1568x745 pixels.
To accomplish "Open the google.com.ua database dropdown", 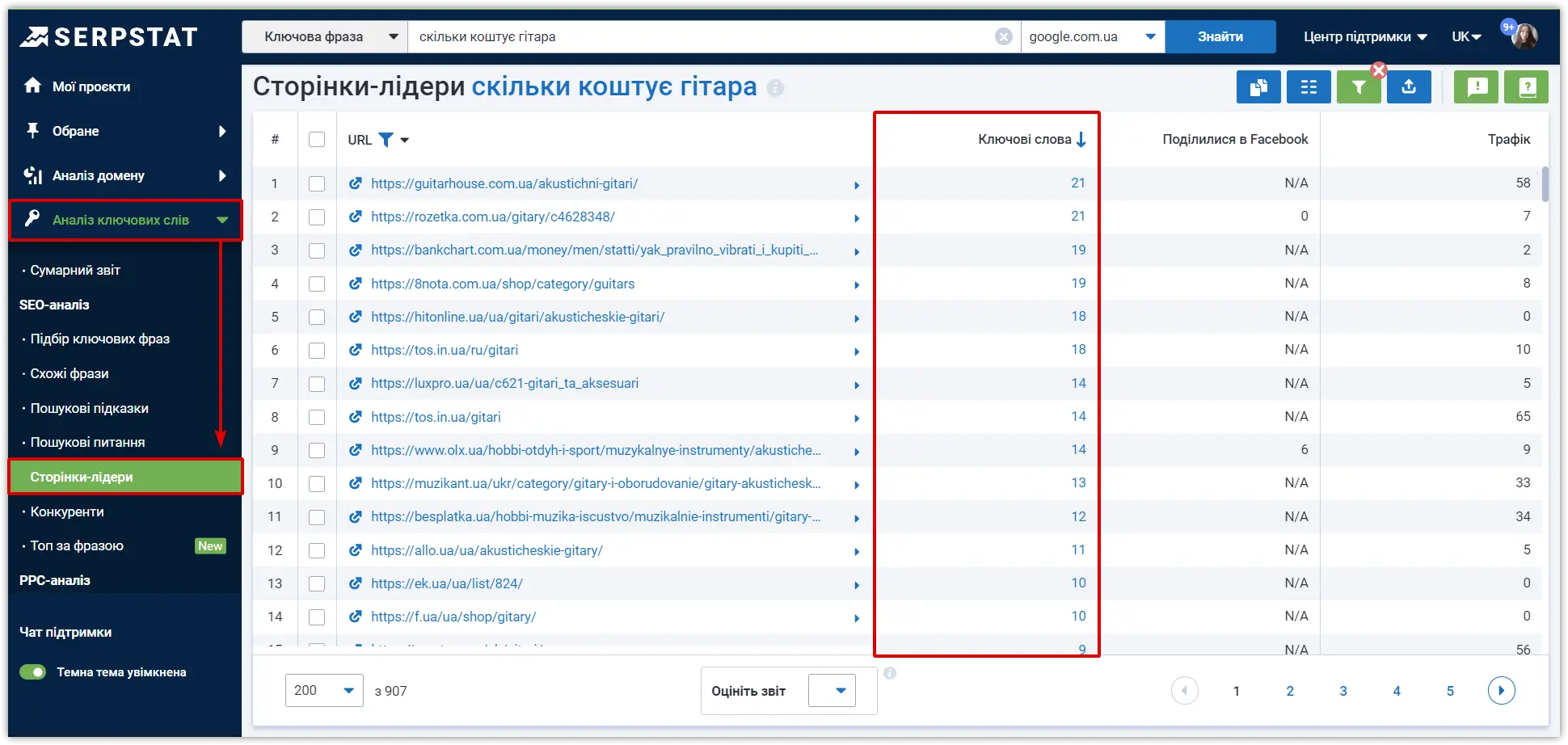I will [1093, 36].
